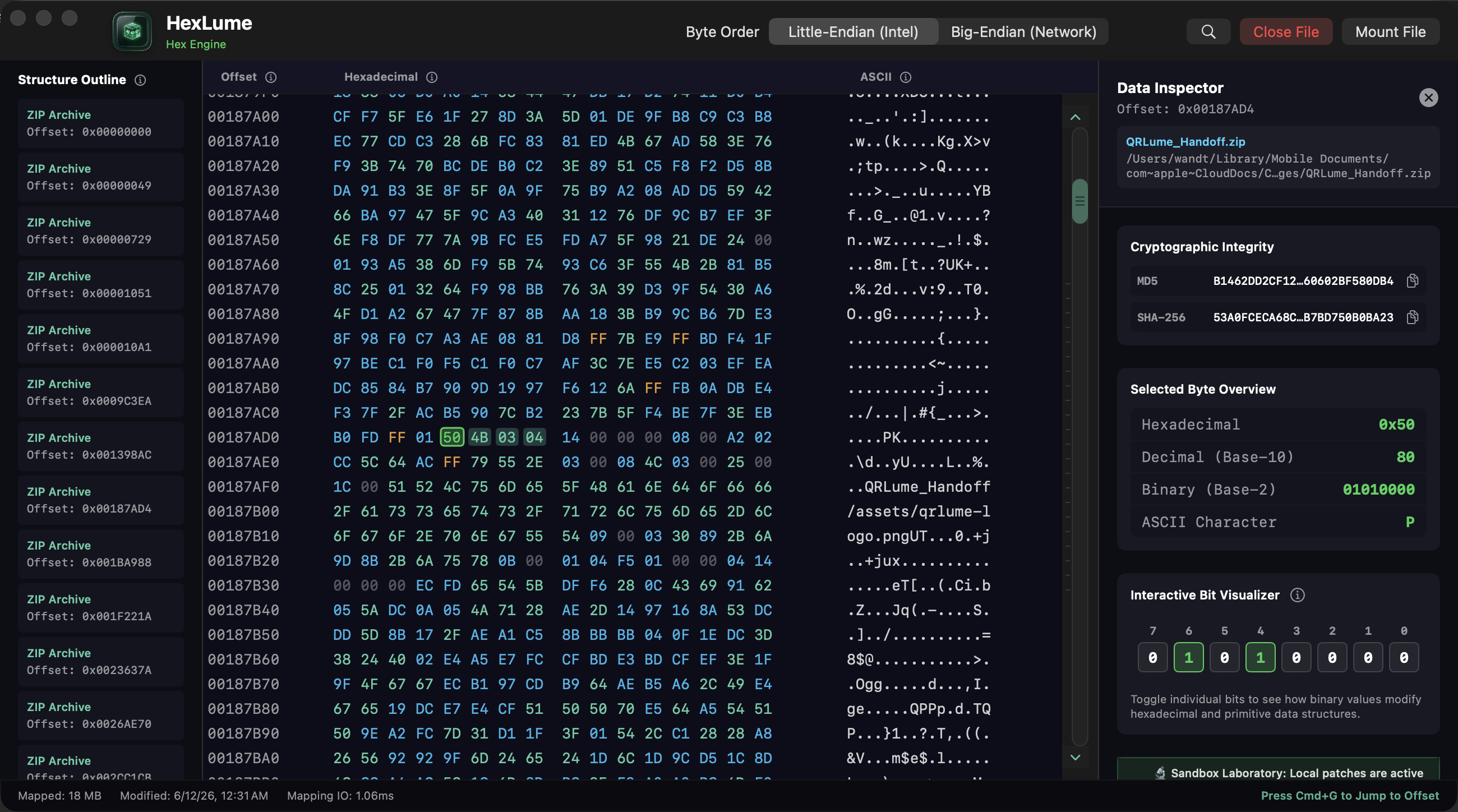The width and height of the screenshot is (1458, 812).
Task: Select Big-Endian (Network) byte order
Action: pyautogui.click(x=1023, y=32)
